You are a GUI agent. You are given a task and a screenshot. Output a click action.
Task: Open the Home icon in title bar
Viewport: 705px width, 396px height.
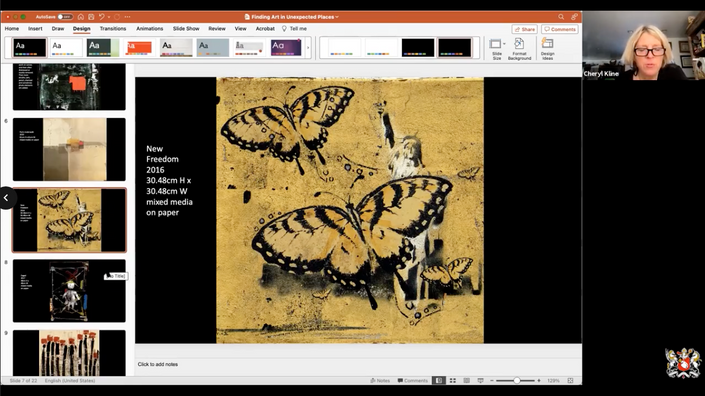pyautogui.click(x=80, y=17)
